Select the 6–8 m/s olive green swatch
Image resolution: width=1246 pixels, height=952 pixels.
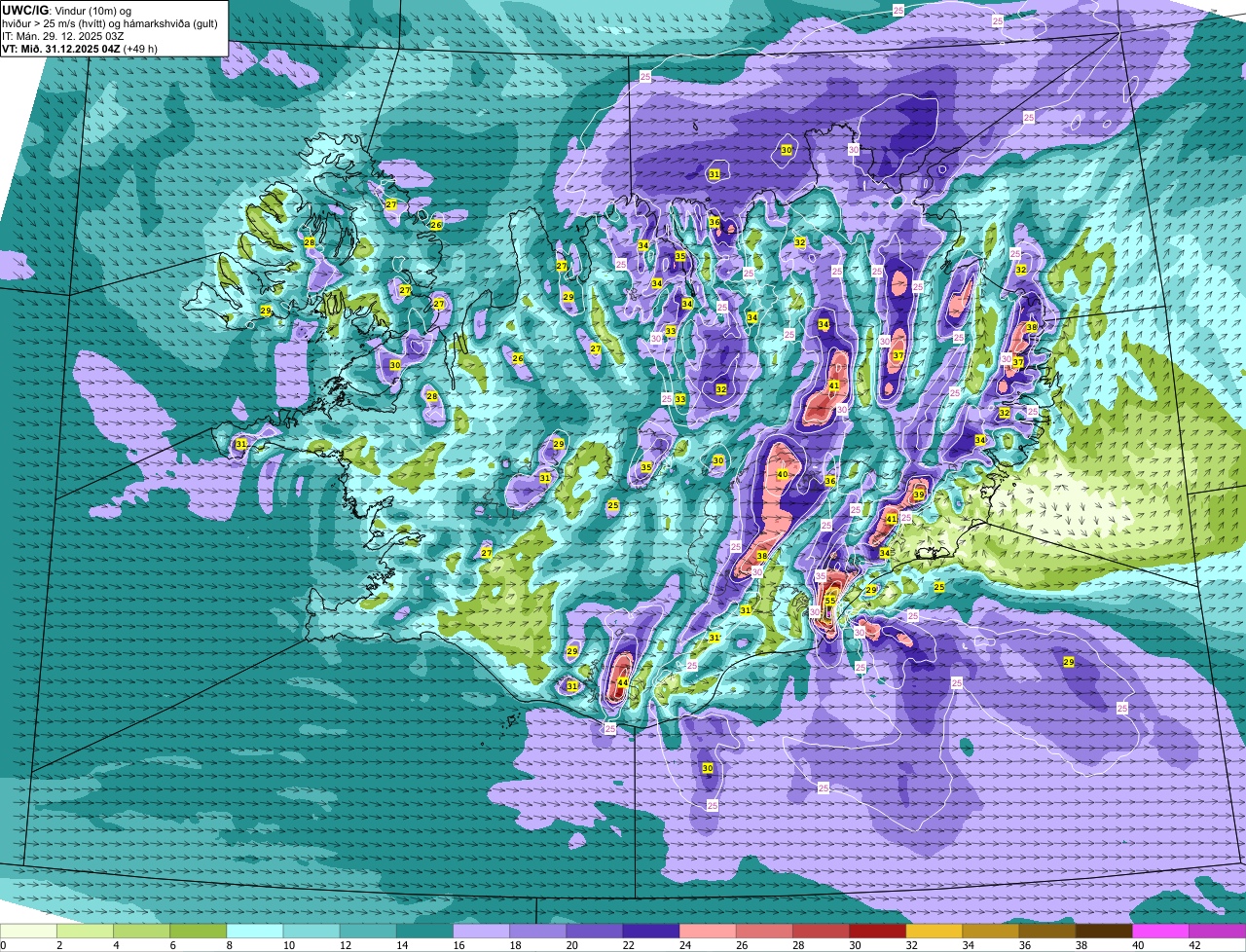pyautogui.click(x=198, y=932)
